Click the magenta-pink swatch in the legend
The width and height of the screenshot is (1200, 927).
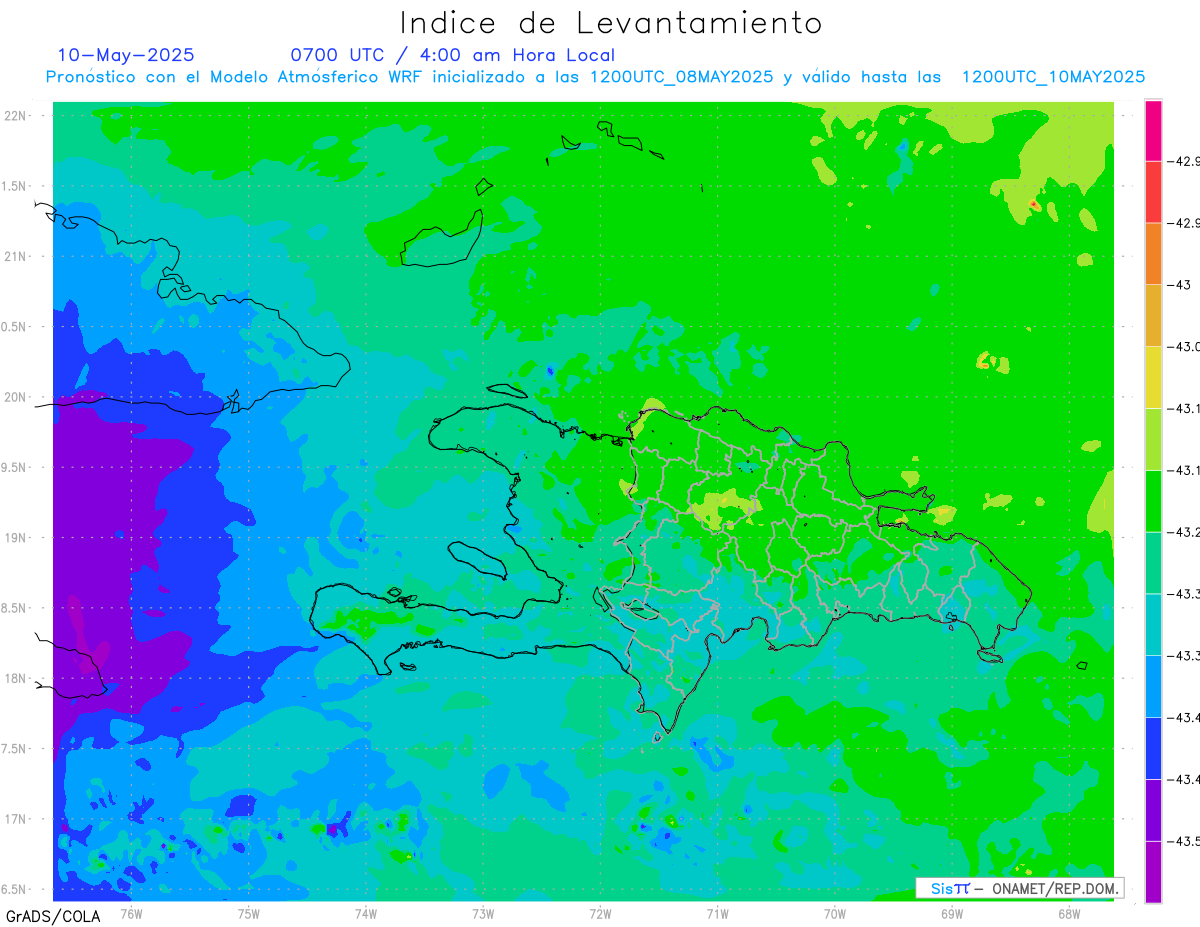coord(1153,130)
